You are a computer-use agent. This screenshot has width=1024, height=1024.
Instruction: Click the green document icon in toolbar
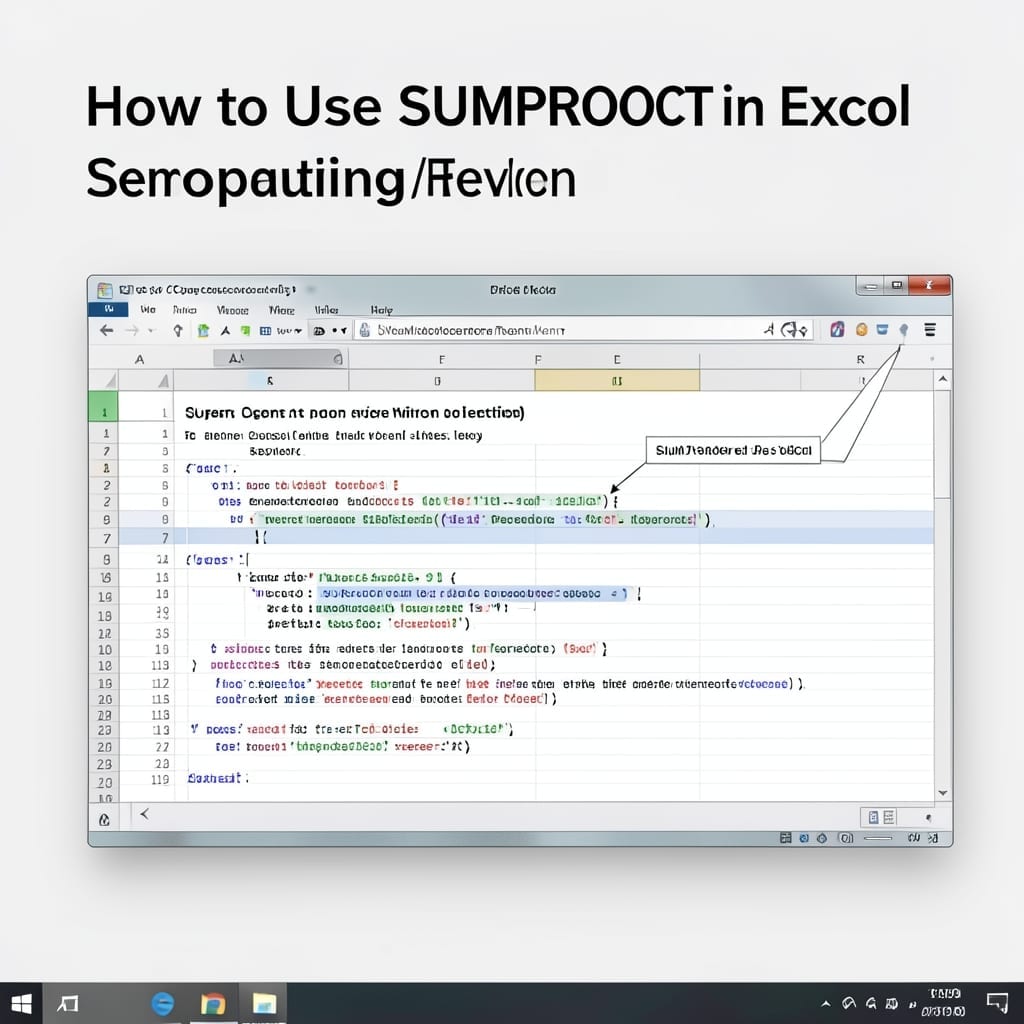(x=203, y=330)
